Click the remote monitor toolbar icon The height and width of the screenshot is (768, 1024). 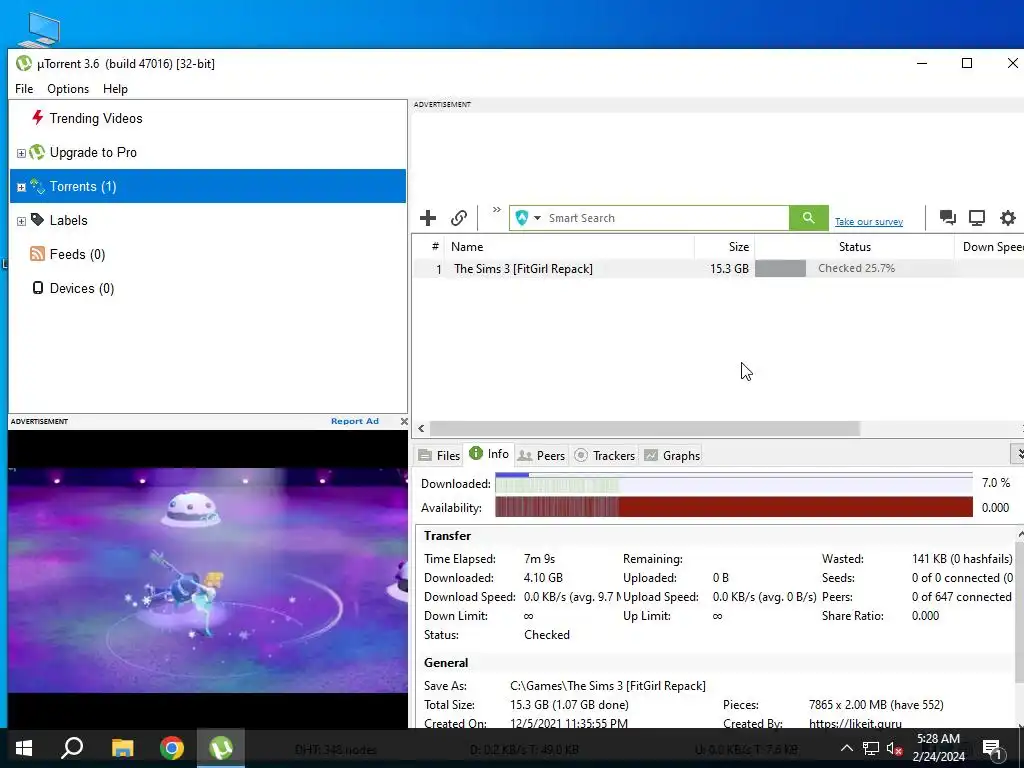point(977,217)
